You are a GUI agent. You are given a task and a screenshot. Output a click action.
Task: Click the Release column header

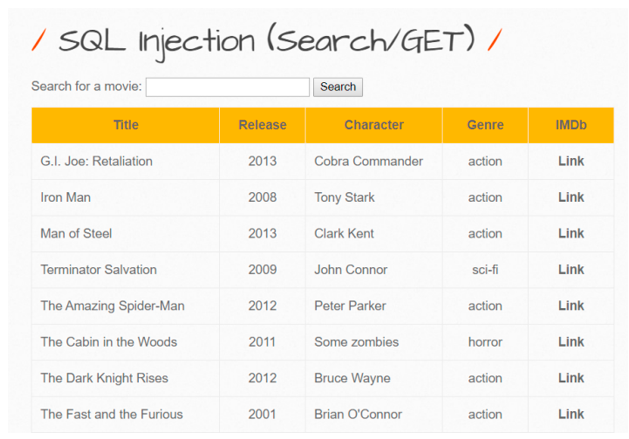[262, 125]
